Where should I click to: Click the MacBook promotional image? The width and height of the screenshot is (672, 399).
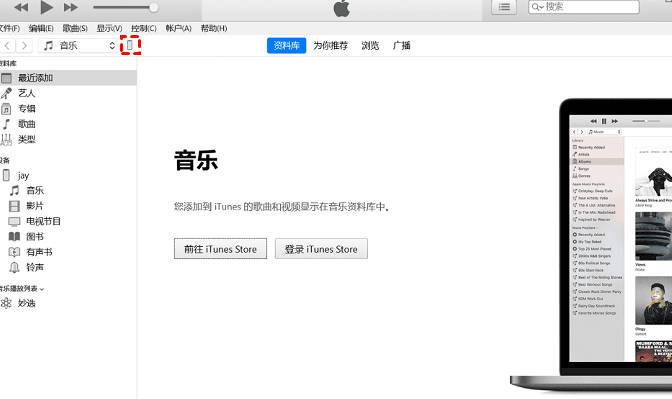[591, 244]
